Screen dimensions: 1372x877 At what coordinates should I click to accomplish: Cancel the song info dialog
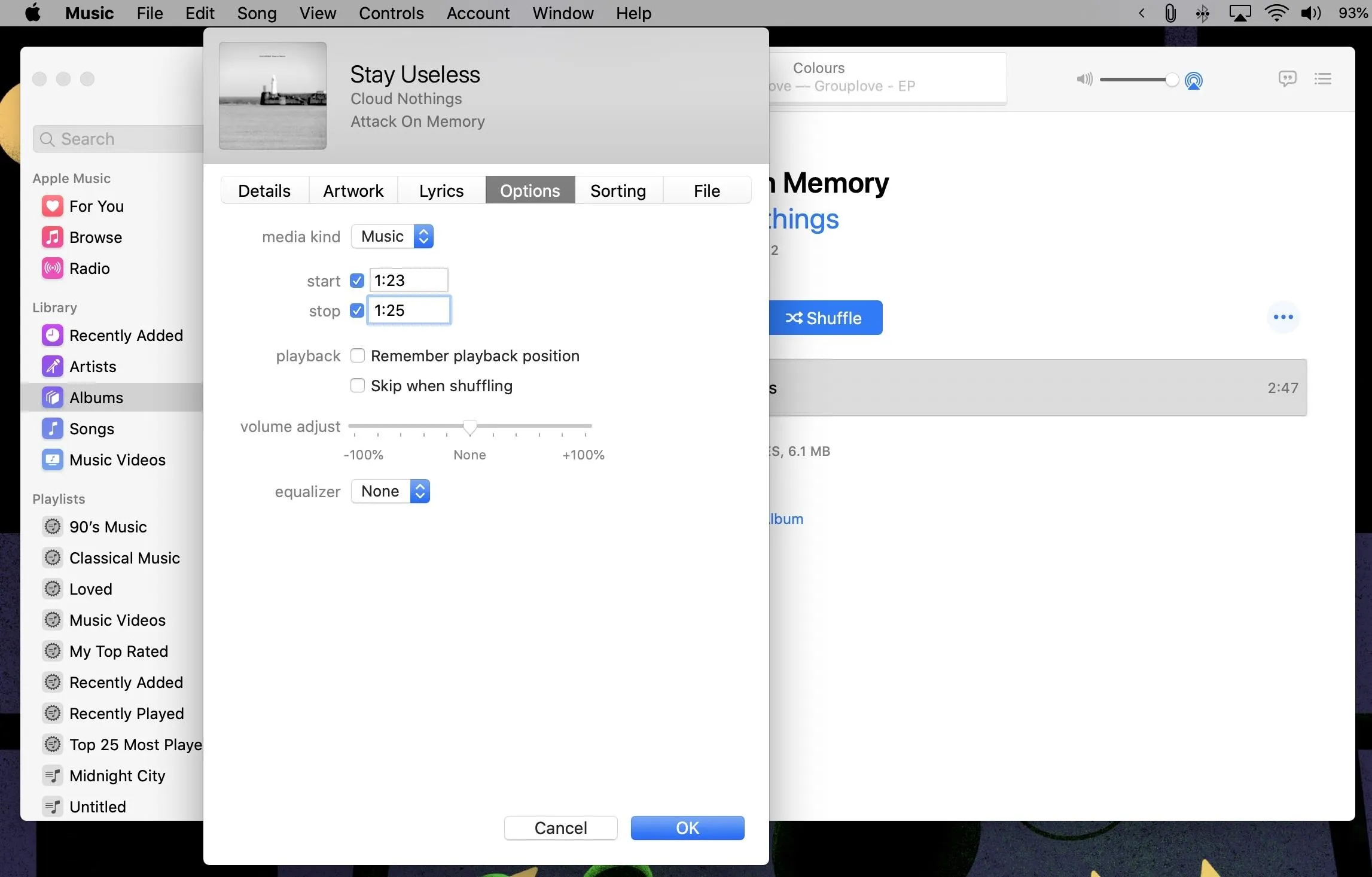coord(560,828)
